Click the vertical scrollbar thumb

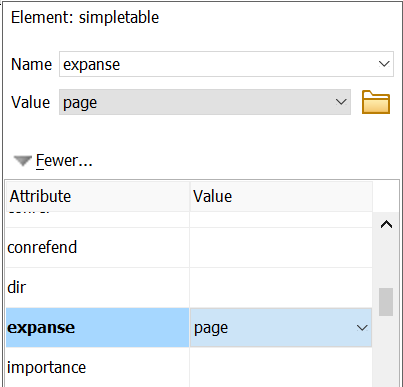(x=386, y=302)
